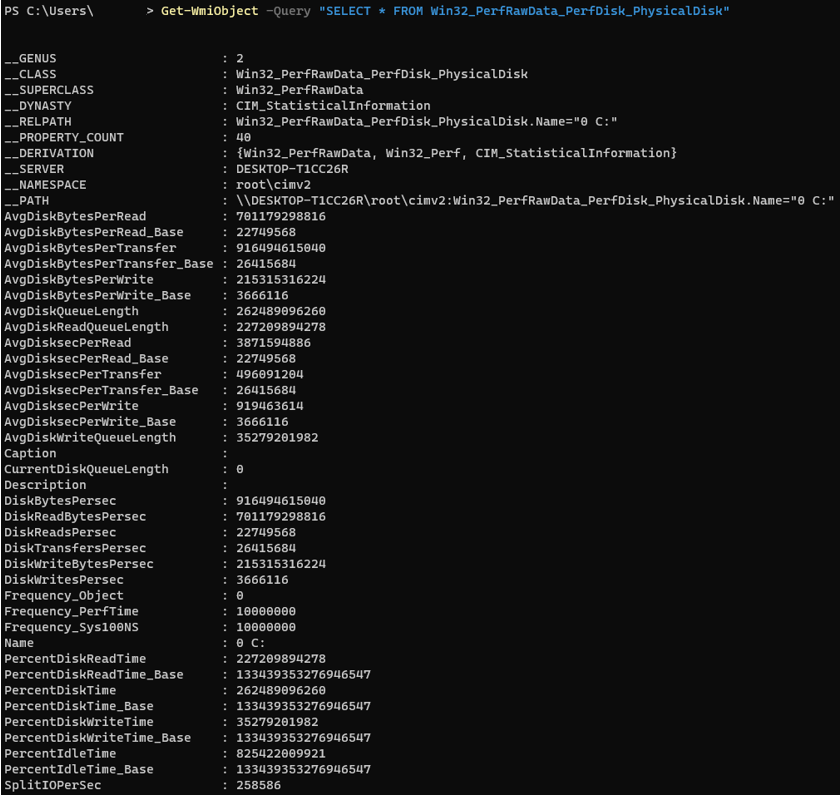The image size is (840, 795).
Task: Click the AvgDiskBytesPerTransfer property name
Action: pyautogui.click(x=90, y=248)
